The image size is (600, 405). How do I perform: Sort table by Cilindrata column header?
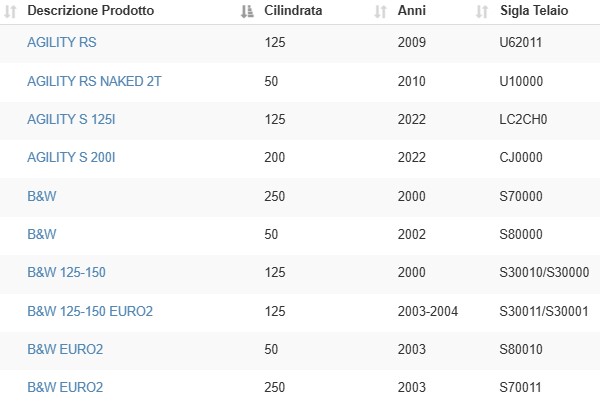pyautogui.click(x=293, y=10)
